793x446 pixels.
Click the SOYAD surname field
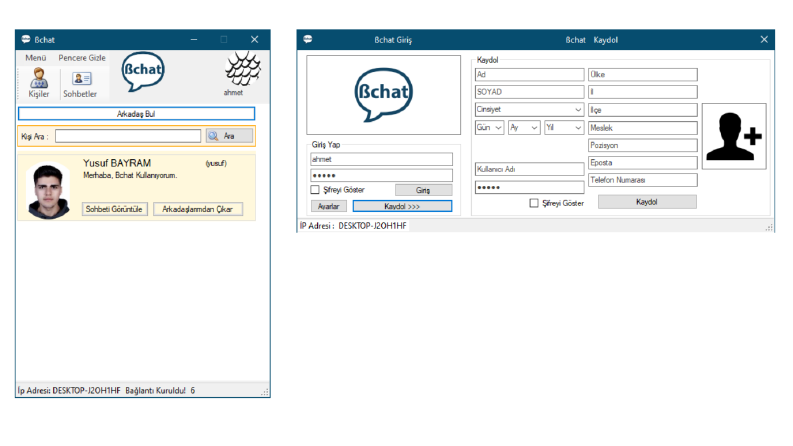(530, 92)
